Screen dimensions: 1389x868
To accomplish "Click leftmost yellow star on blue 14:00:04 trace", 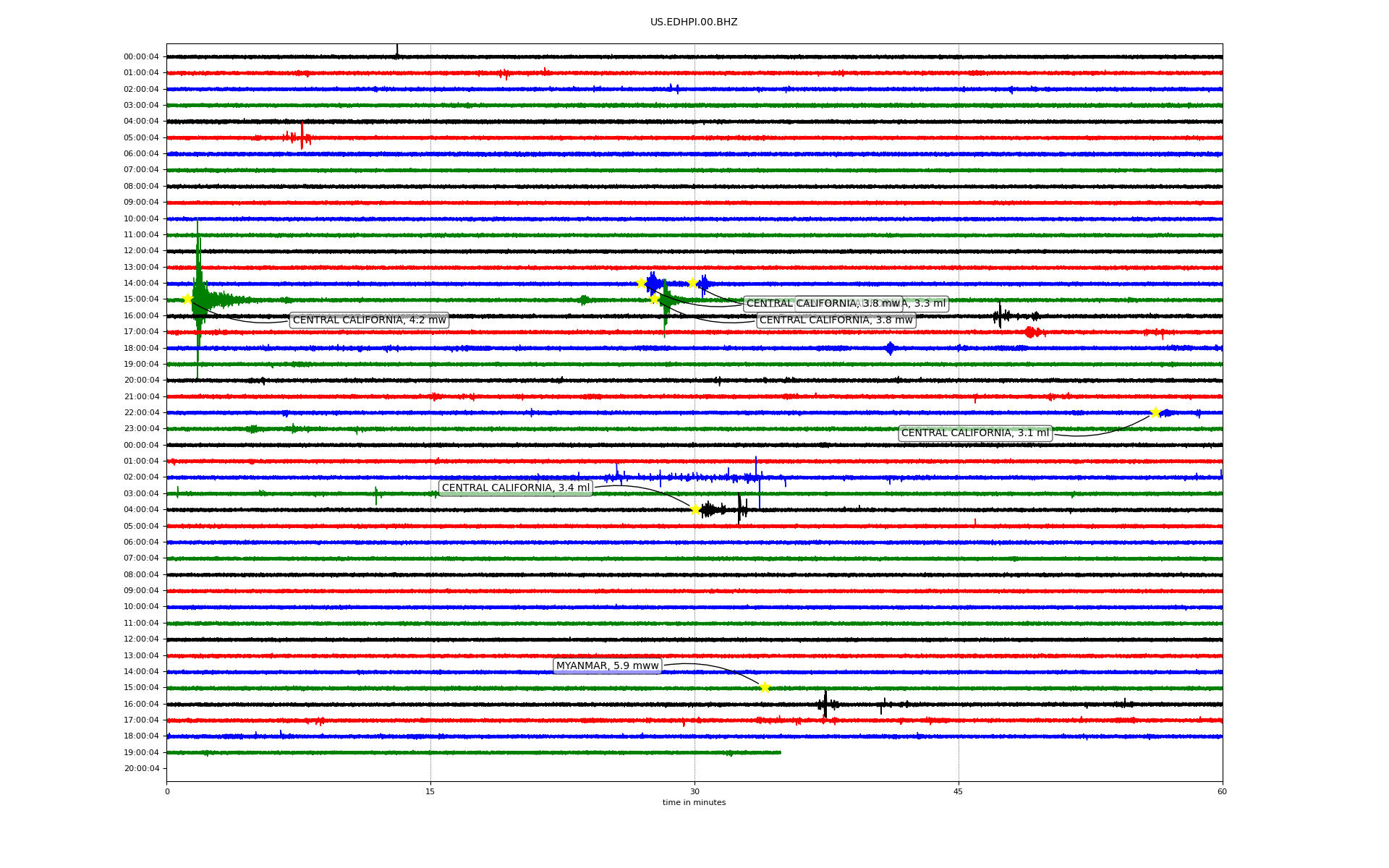I will 641,283.
